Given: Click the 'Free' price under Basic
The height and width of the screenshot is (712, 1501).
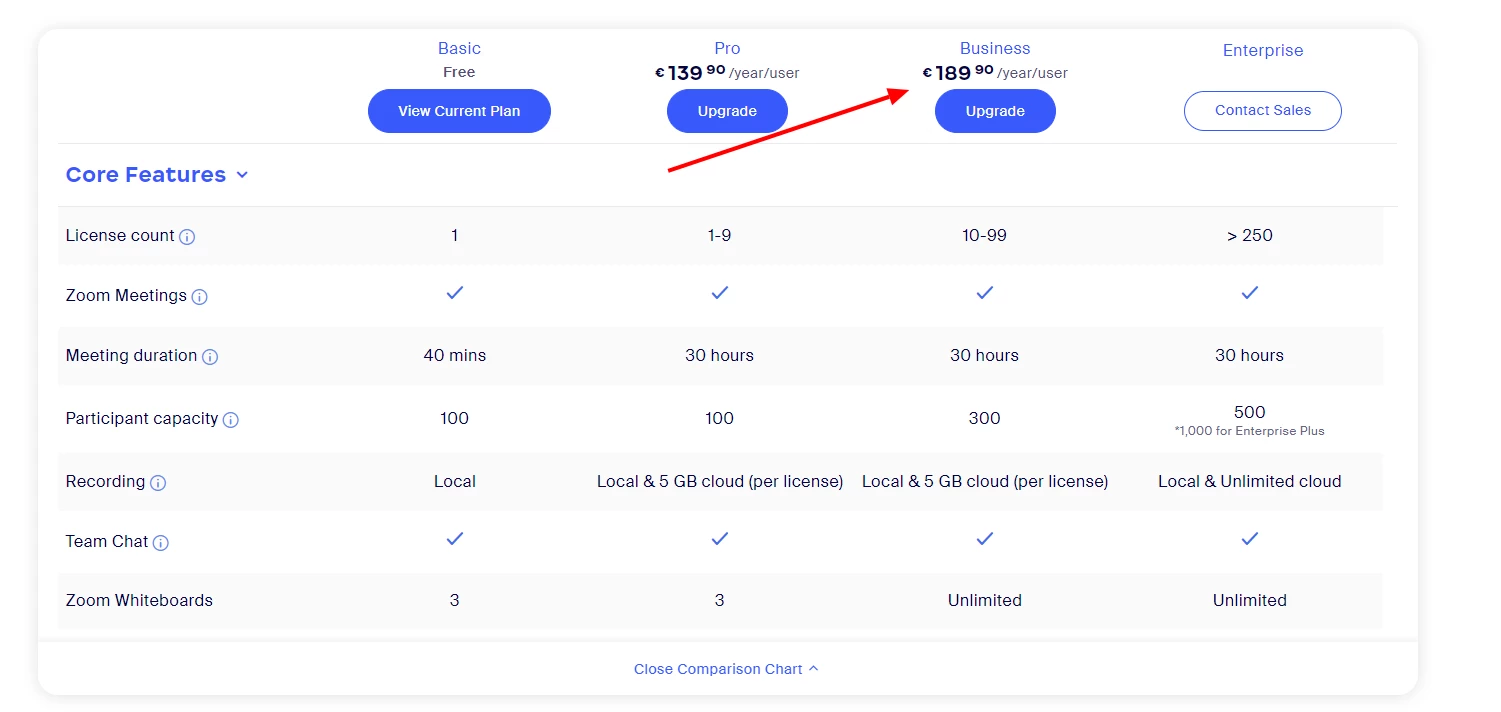Looking at the screenshot, I should (459, 72).
